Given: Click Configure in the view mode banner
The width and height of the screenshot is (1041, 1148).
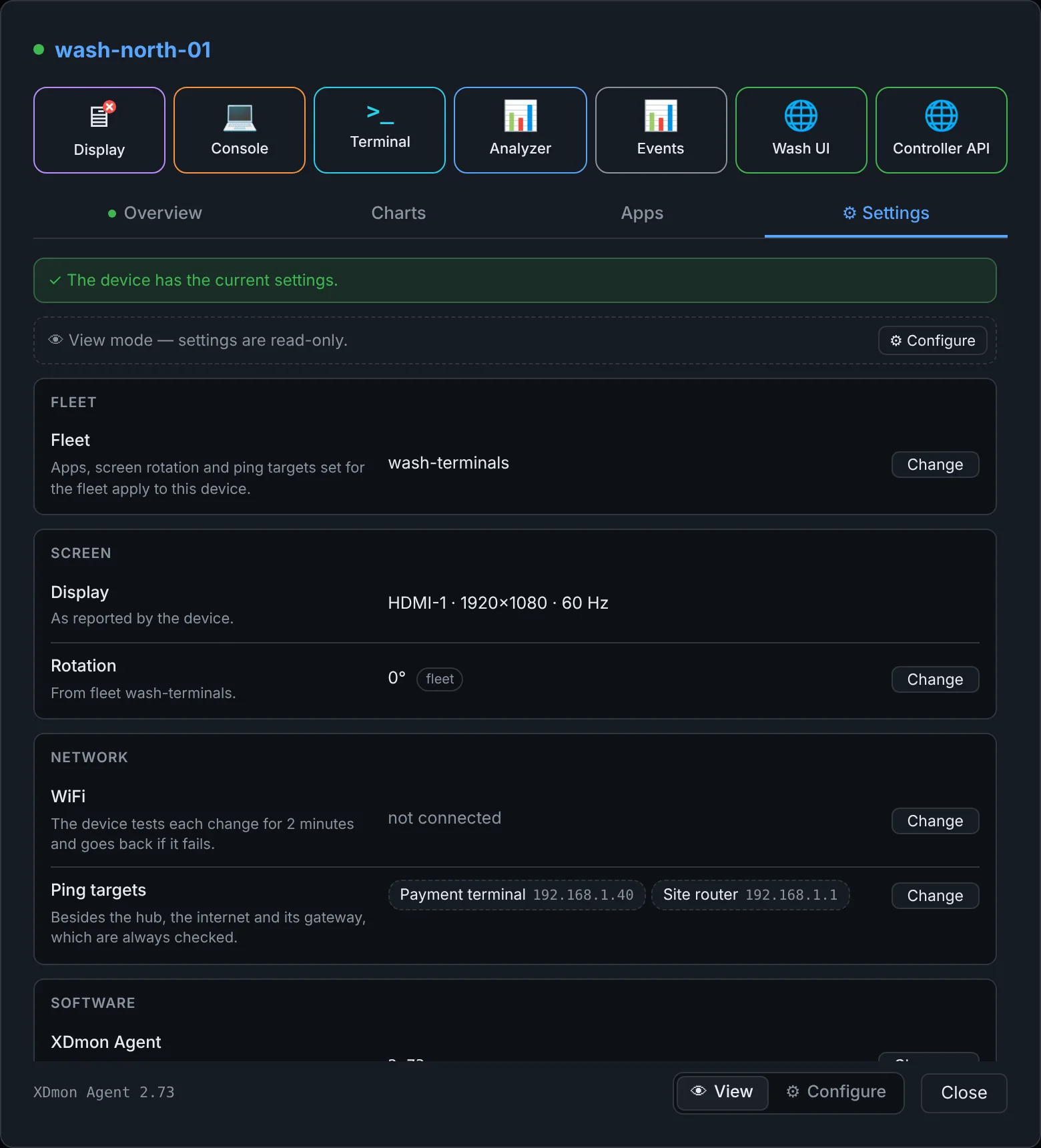Looking at the screenshot, I should point(933,340).
